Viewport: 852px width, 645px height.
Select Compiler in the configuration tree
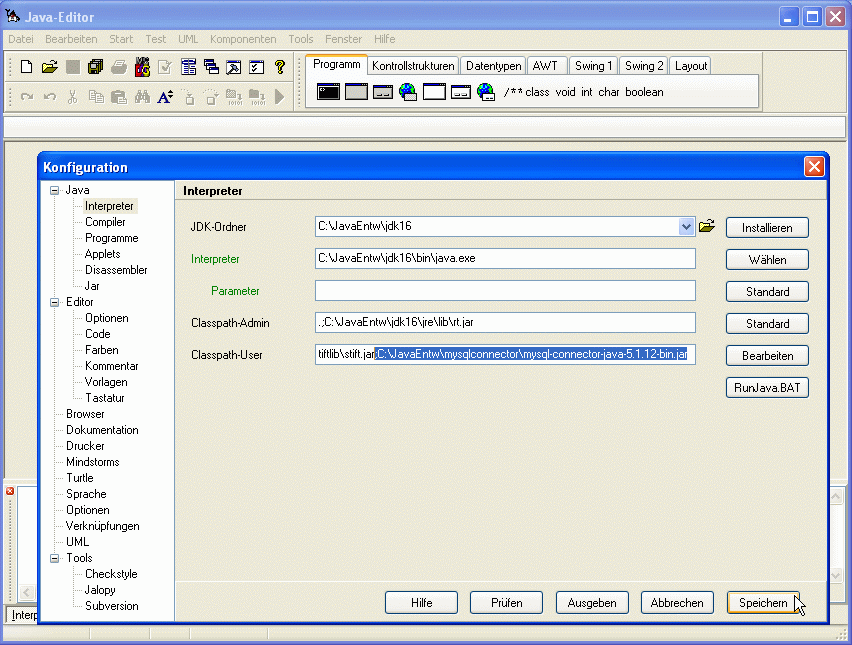(105, 222)
